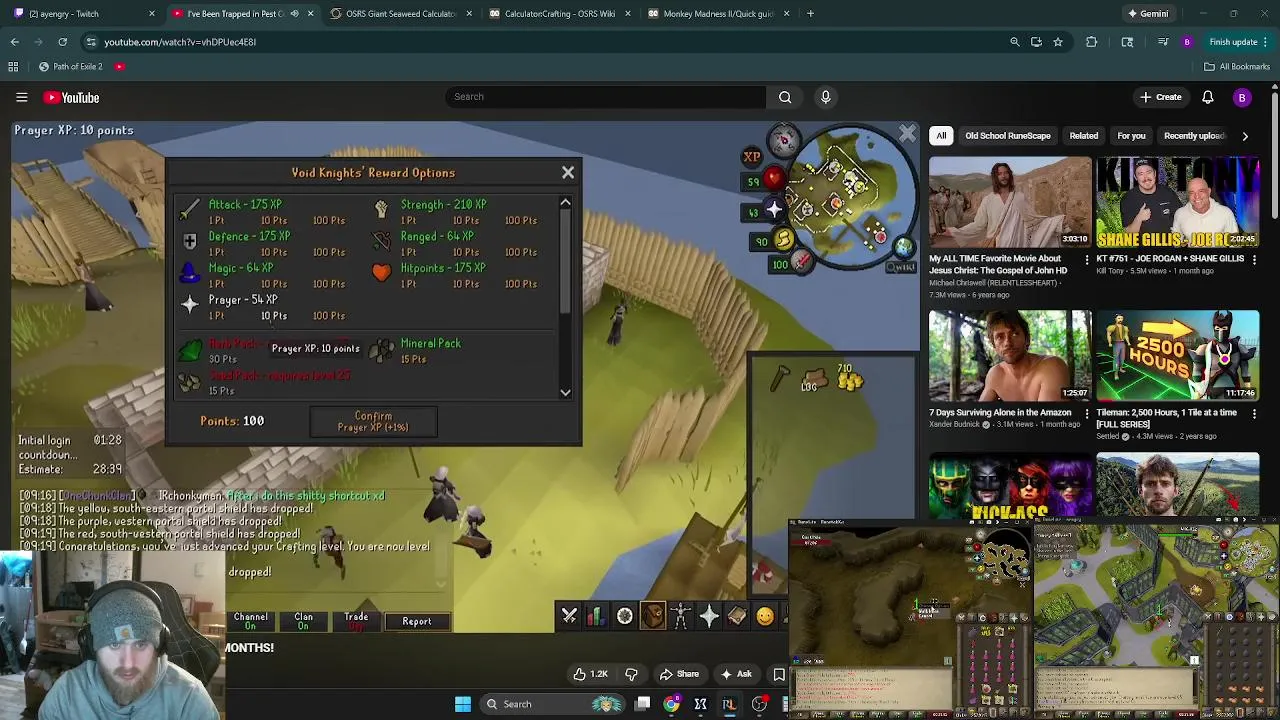This screenshot has height=720, width=1280.
Task: Open the YouTube hamburger guide menu
Action: point(21,97)
